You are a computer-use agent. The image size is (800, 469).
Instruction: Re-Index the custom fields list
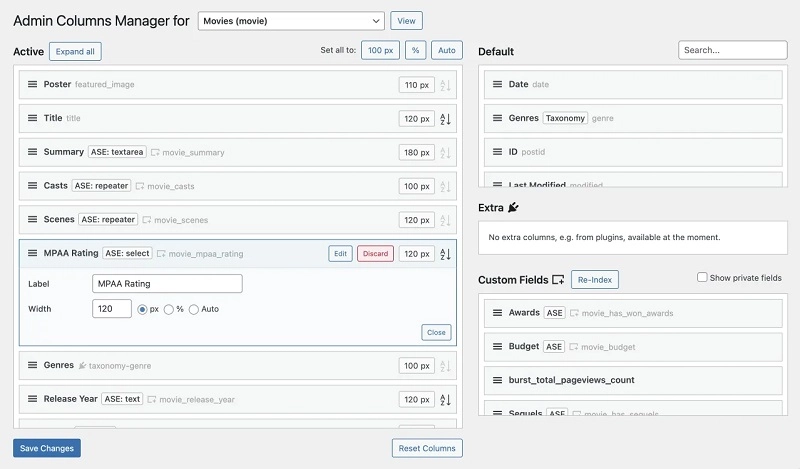[x=595, y=280]
